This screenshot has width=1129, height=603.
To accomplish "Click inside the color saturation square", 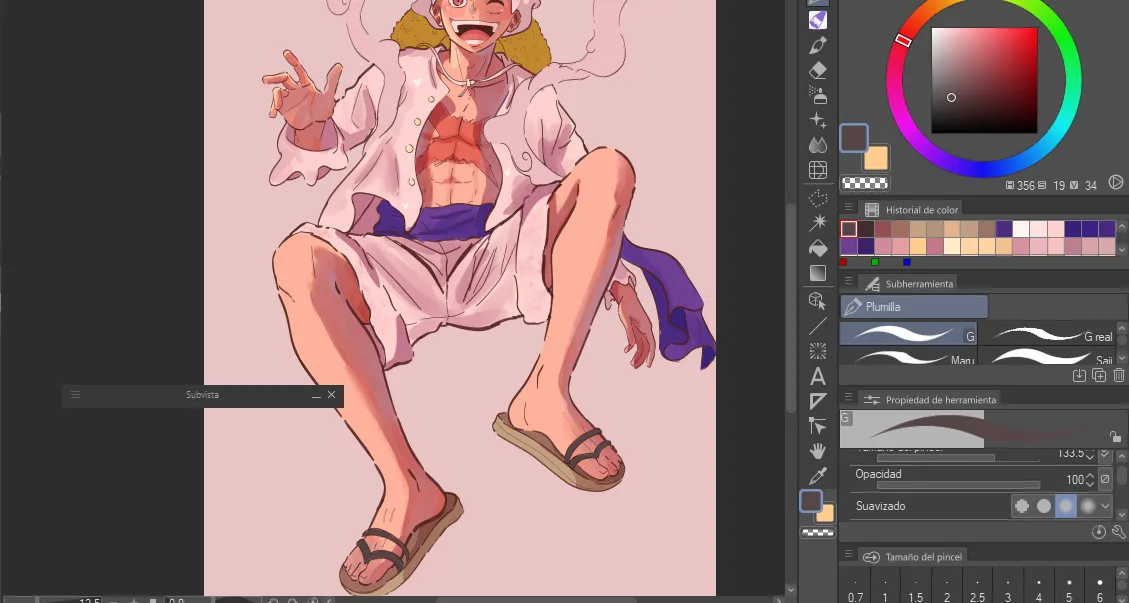I will tap(984, 81).
